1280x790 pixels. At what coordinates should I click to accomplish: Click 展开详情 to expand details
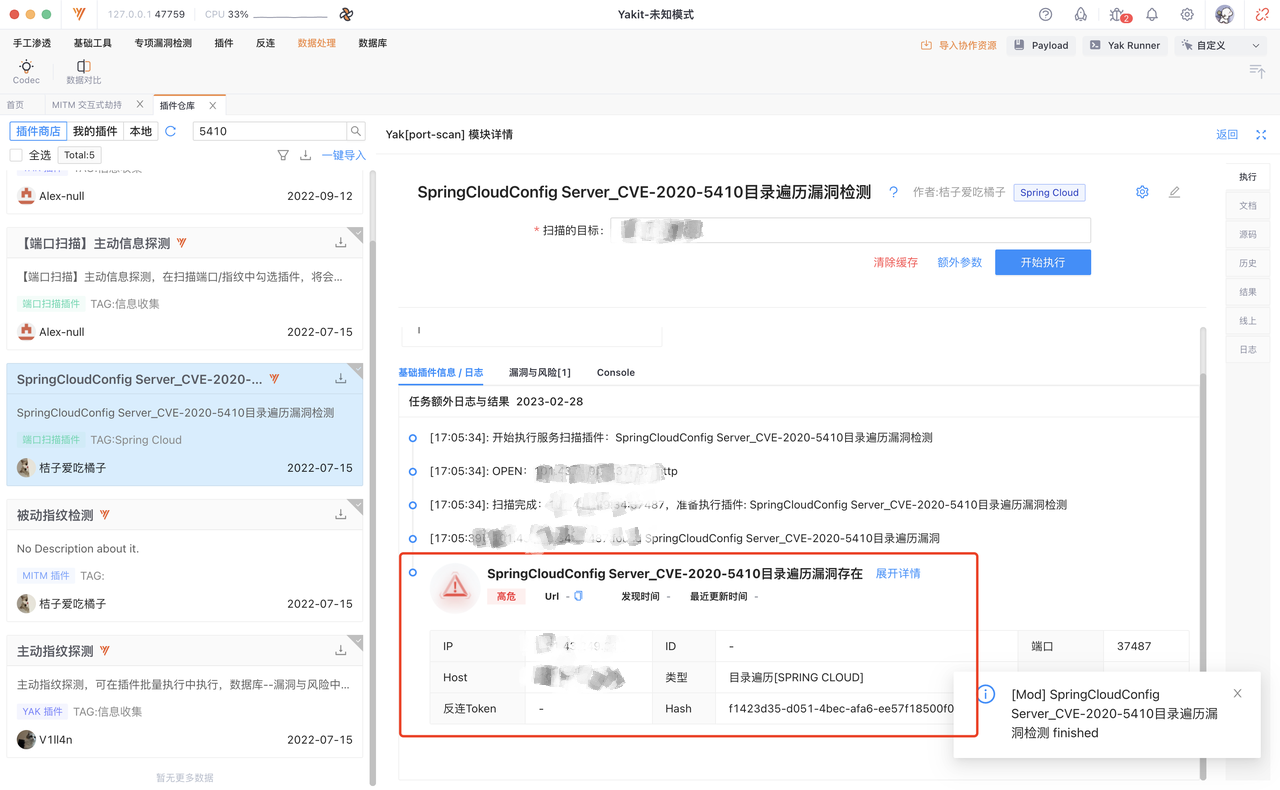pos(898,573)
